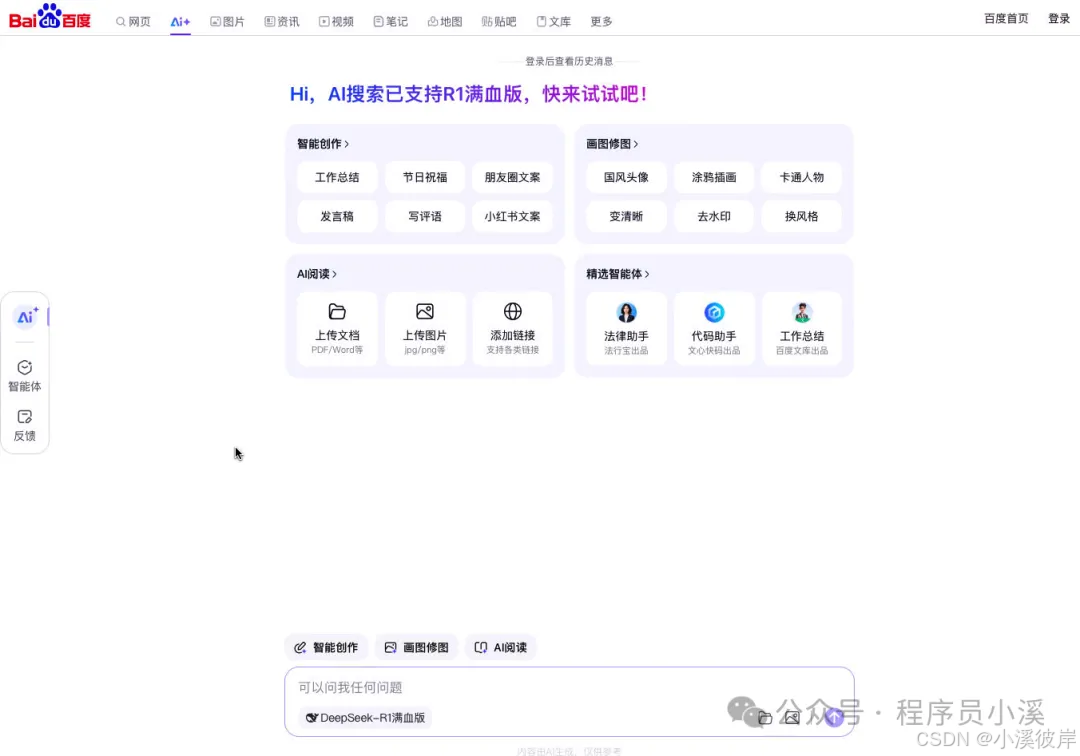Select the 国风头像 image option
The height and width of the screenshot is (756, 1080).
[626, 177]
